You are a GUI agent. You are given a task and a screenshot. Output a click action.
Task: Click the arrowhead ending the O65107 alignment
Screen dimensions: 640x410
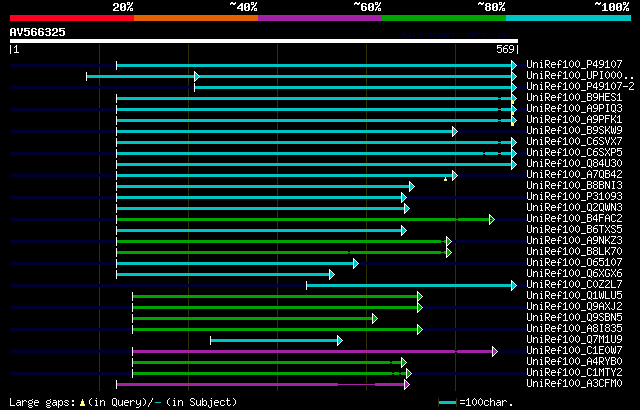coord(356,264)
